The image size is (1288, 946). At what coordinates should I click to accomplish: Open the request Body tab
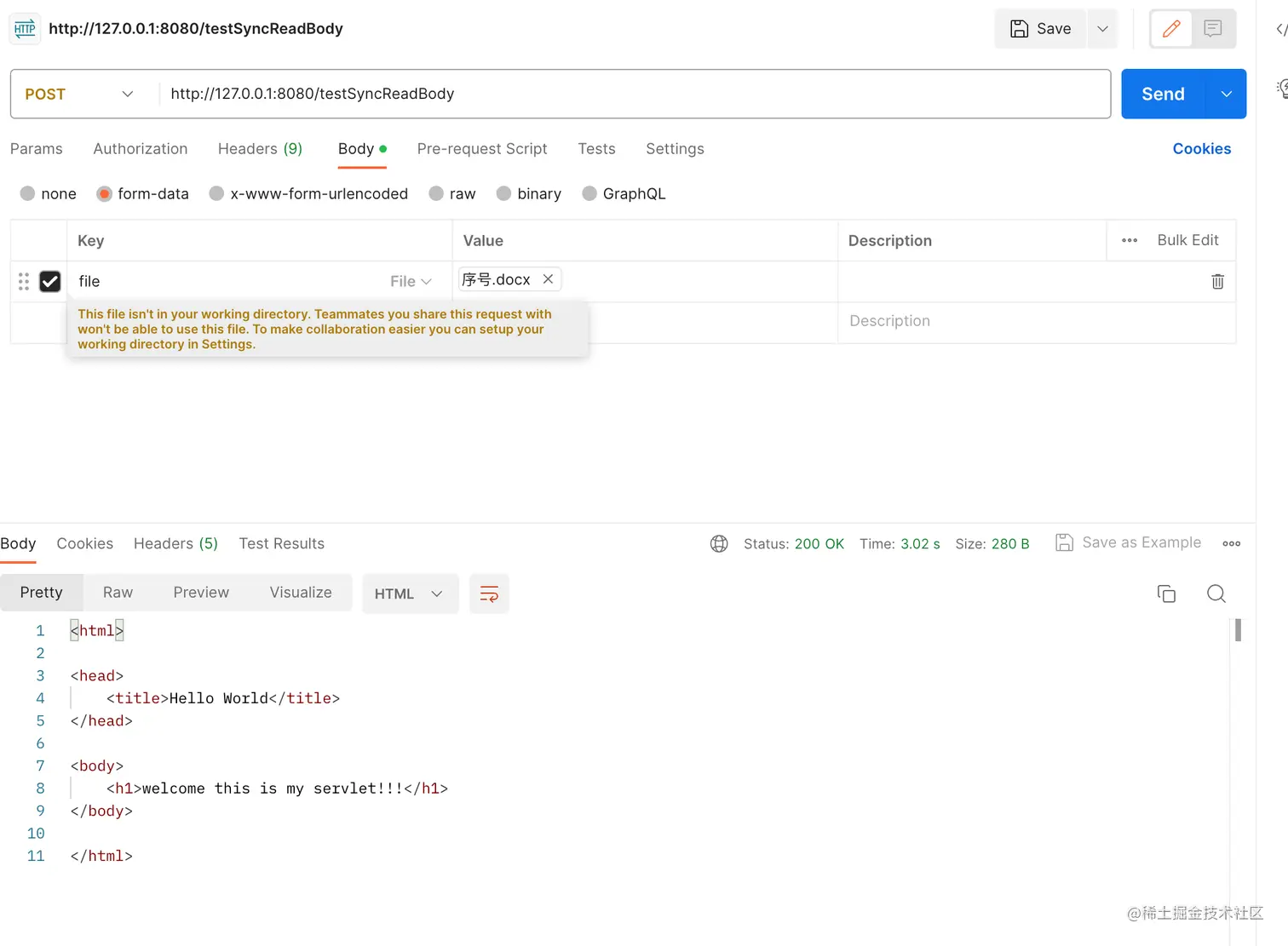coord(362,149)
